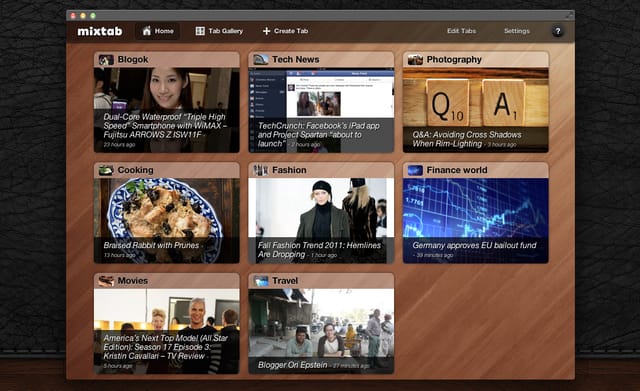
Task: Open Tab Gallery grid icon
Action: click(x=200, y=31)
